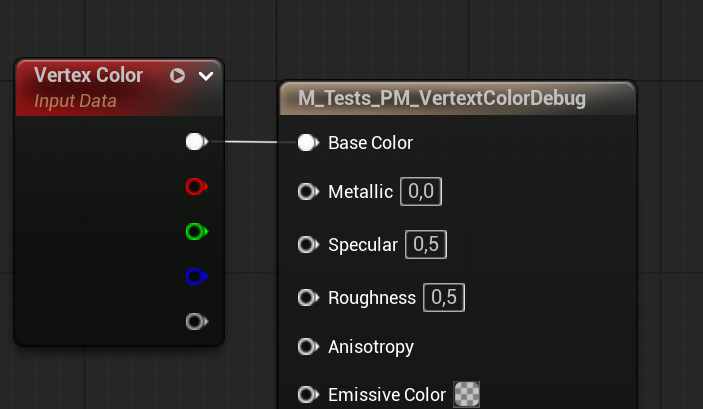This screenshot has height=409, width=703.
Task: Click the red channel output pin
Action: (x=197, y=187)
